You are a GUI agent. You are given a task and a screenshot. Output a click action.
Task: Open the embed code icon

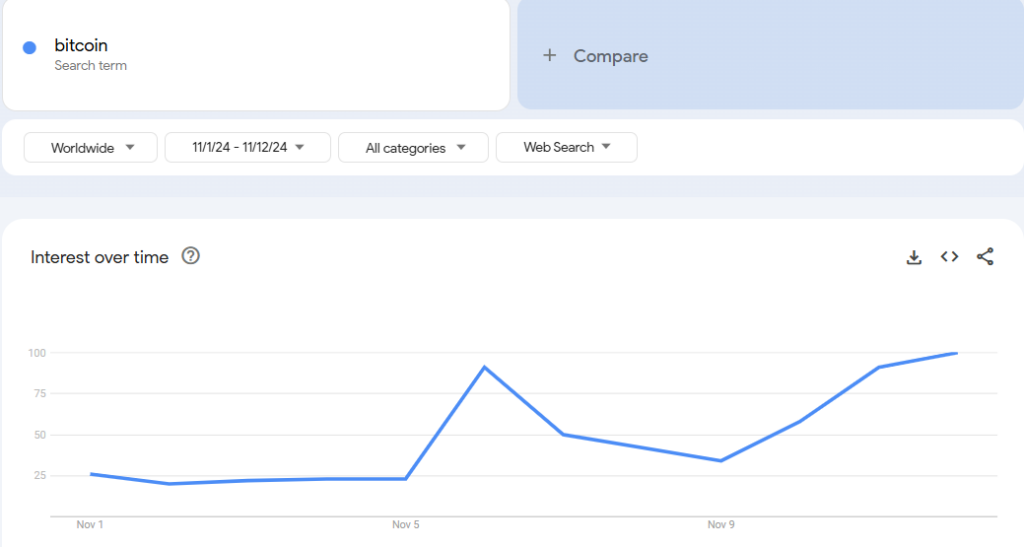tap(950, 257)
